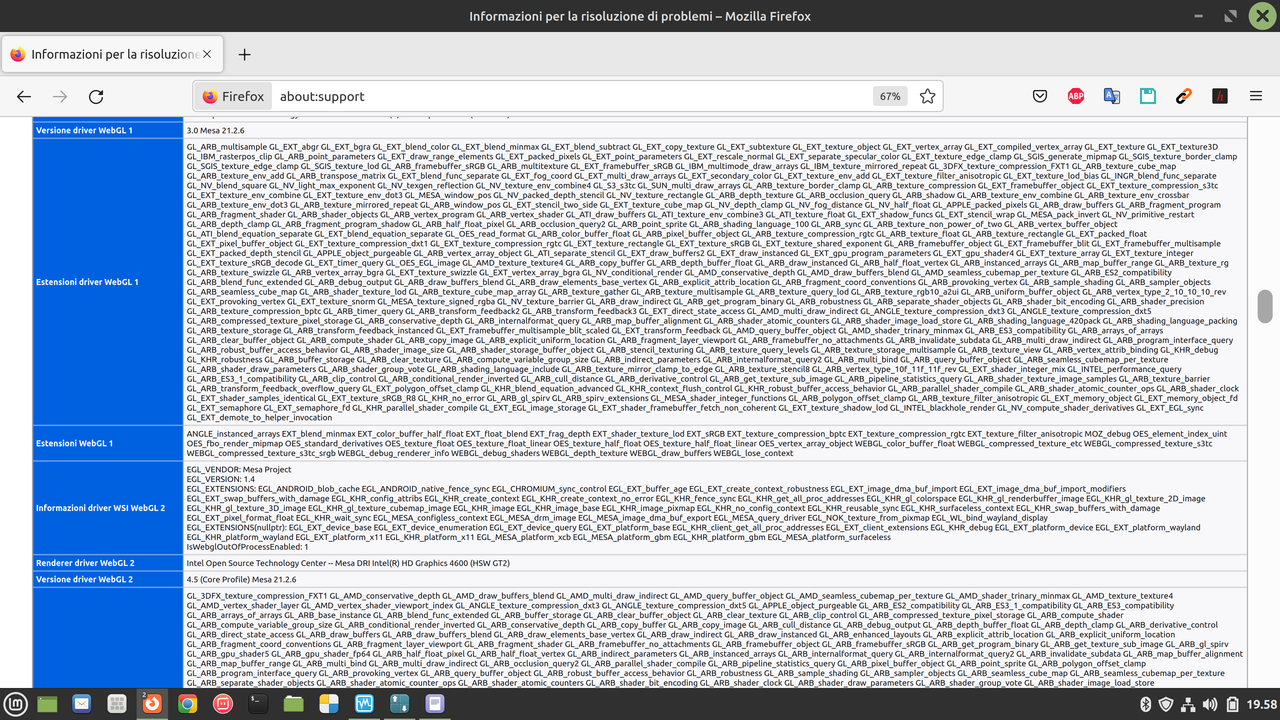The height and width of the screenshot is (720, 1280).
Task: Save the current page to Pocket
Action: tap(1040, 96)
